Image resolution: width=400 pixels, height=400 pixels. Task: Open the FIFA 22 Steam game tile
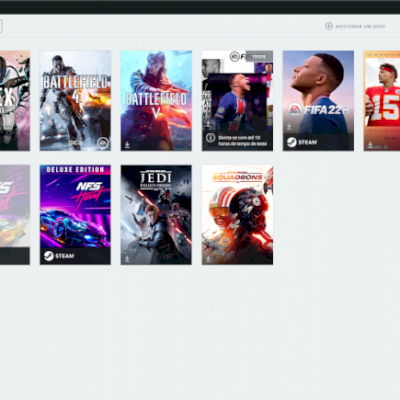point(318,101)
